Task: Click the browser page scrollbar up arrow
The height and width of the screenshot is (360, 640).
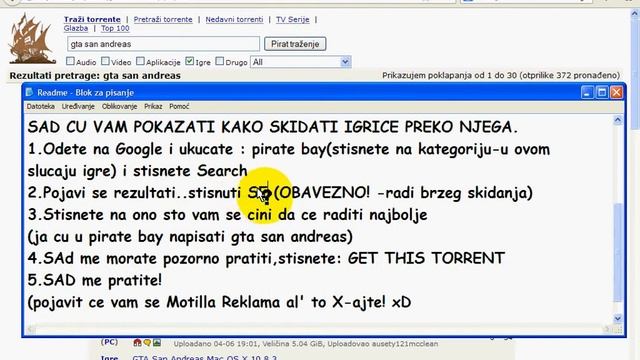Action: 635,13
